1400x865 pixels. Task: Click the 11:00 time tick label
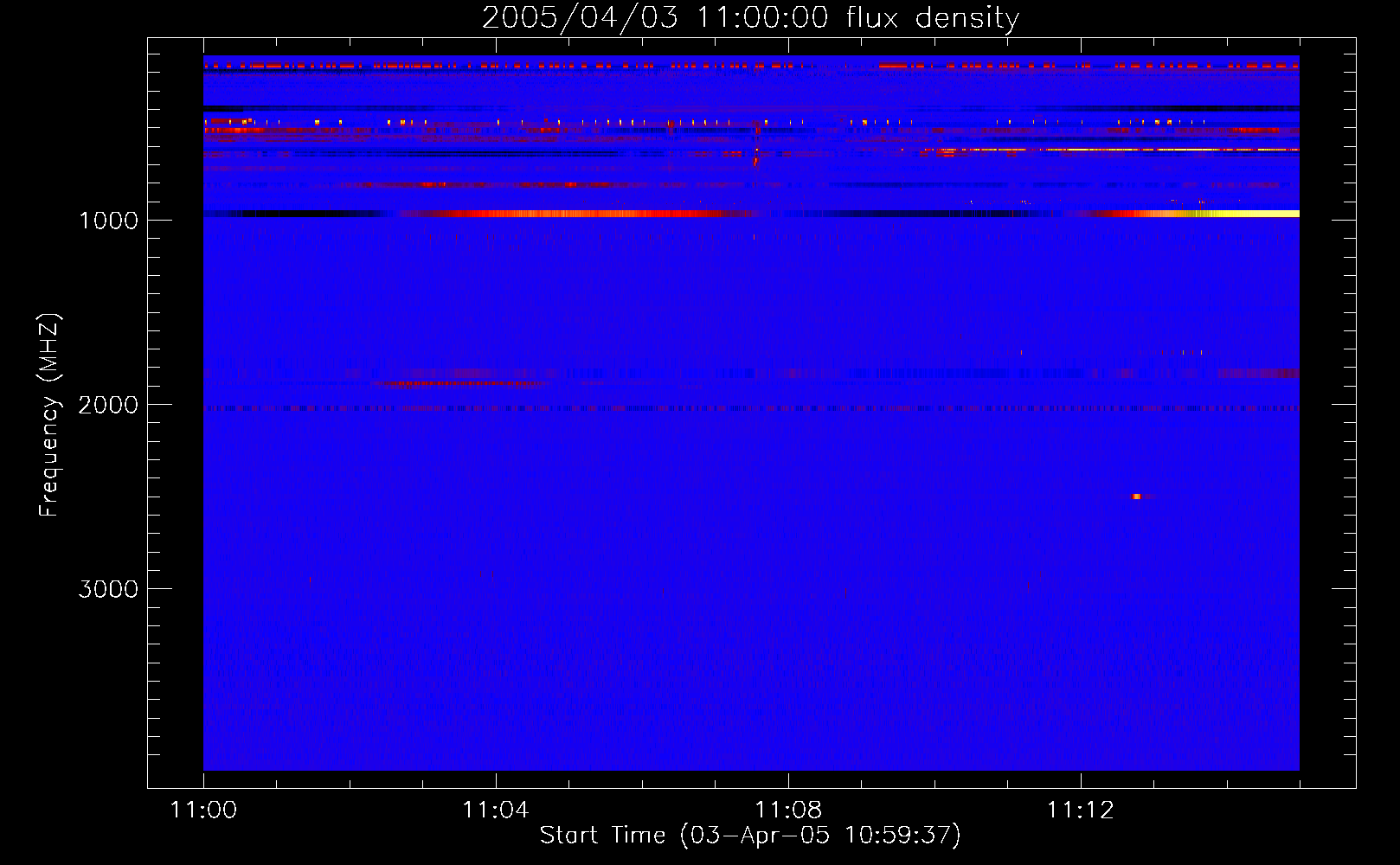coord(203,810)
